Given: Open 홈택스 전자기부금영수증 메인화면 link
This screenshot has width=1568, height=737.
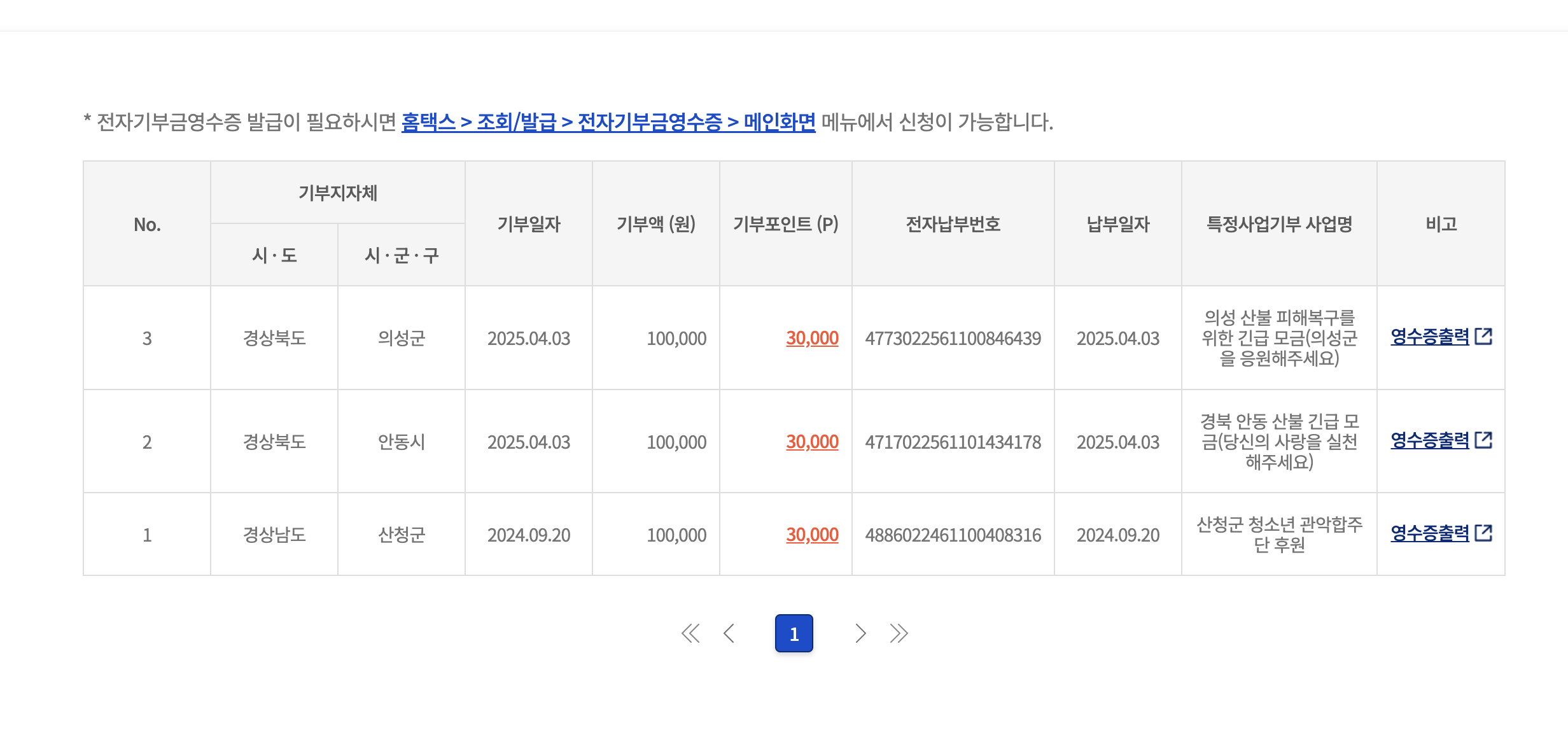Looking at the screenshot, I should coord(608,122).
